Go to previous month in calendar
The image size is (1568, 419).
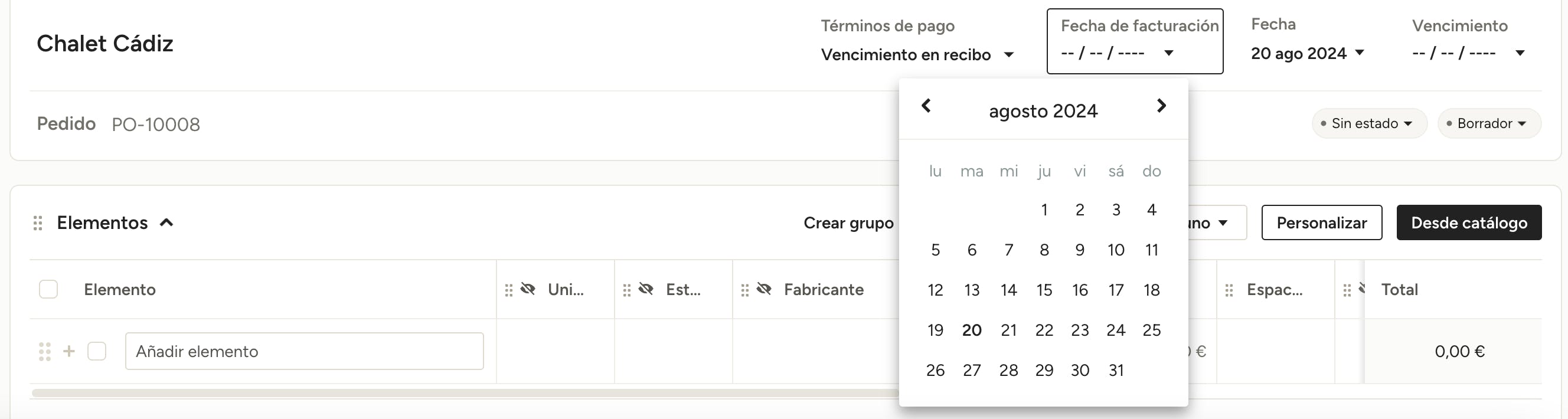(926, 106)
